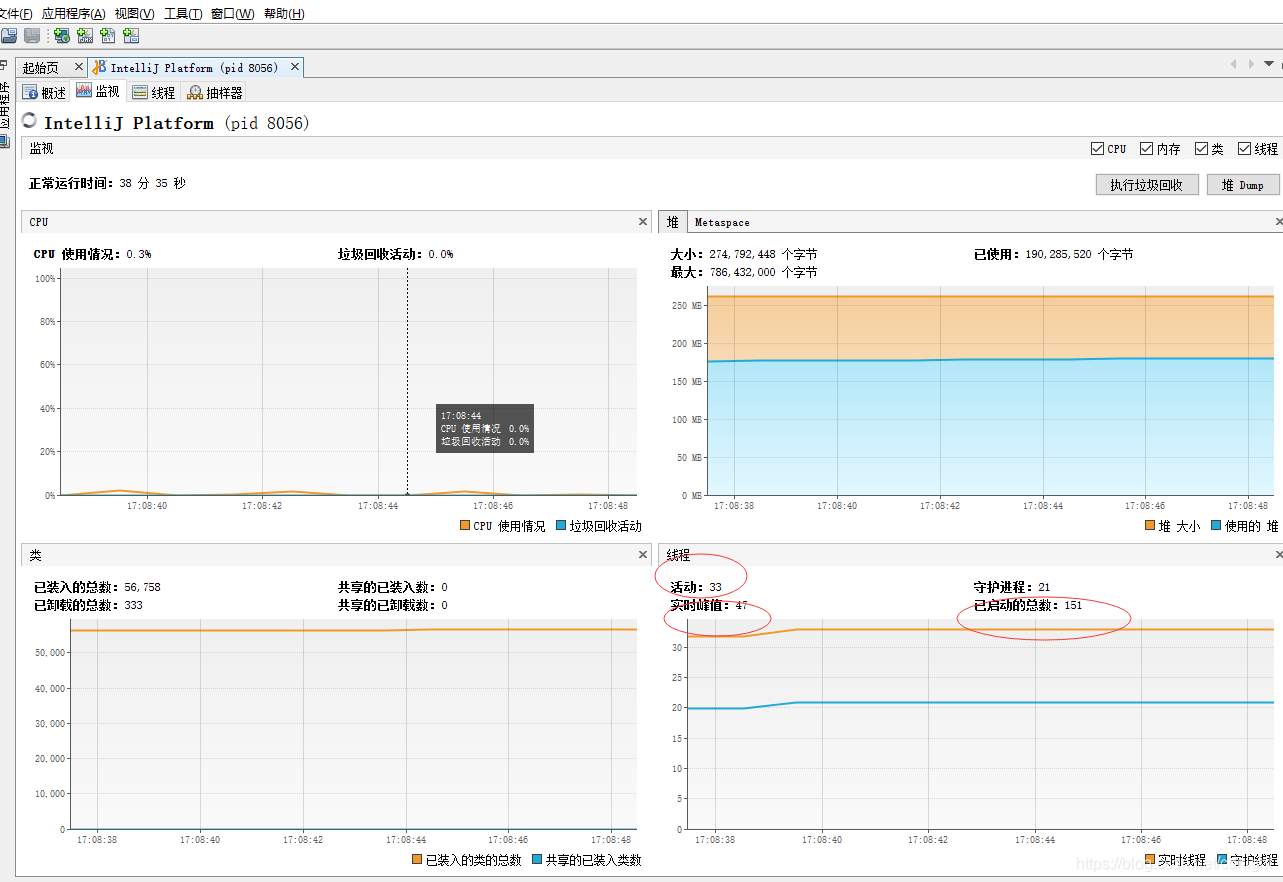
Task: Close the 堆 heap chart panel
Action: click(1279, 222)
